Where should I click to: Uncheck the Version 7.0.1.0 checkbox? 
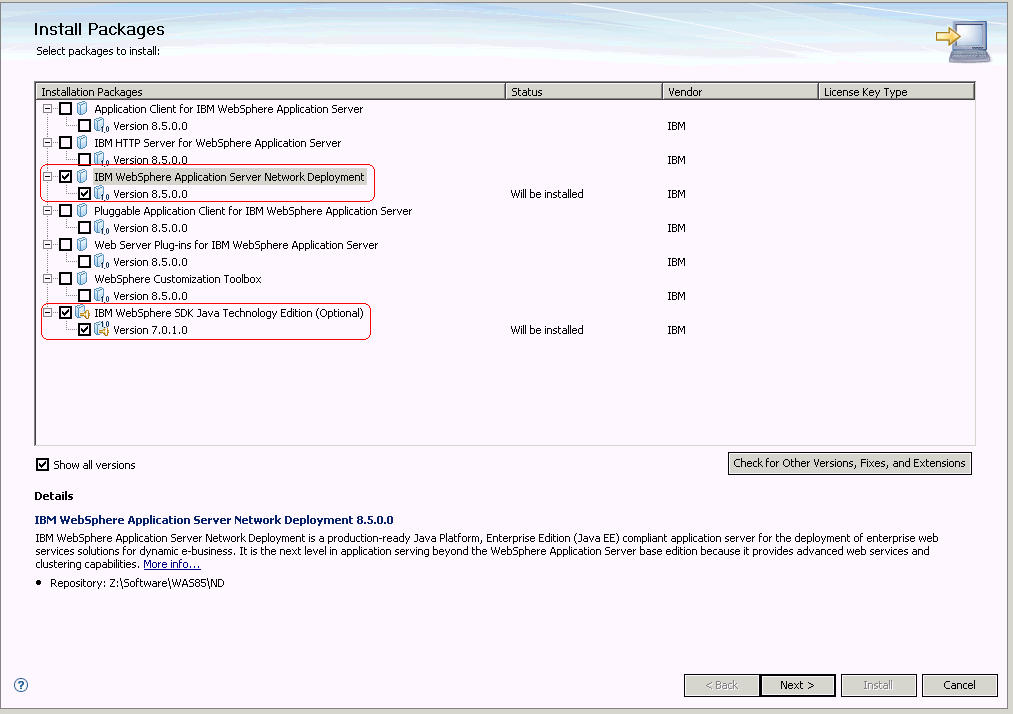point(84,330)
